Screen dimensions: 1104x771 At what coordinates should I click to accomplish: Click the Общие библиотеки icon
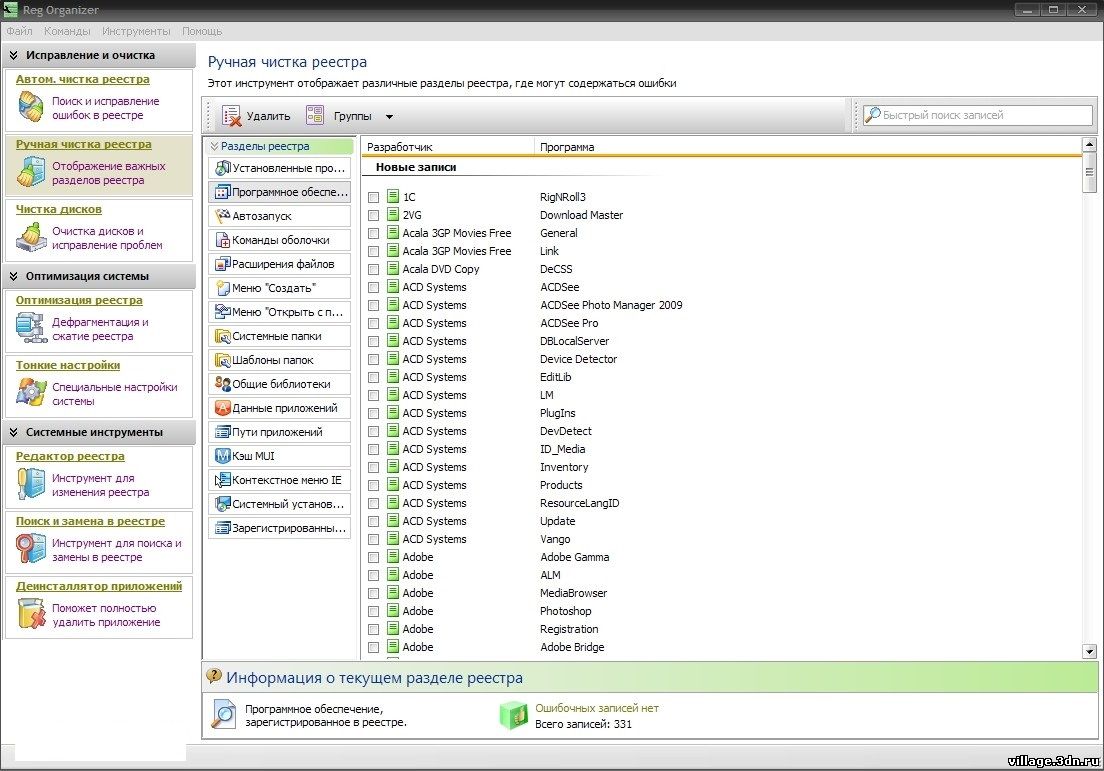222,384
